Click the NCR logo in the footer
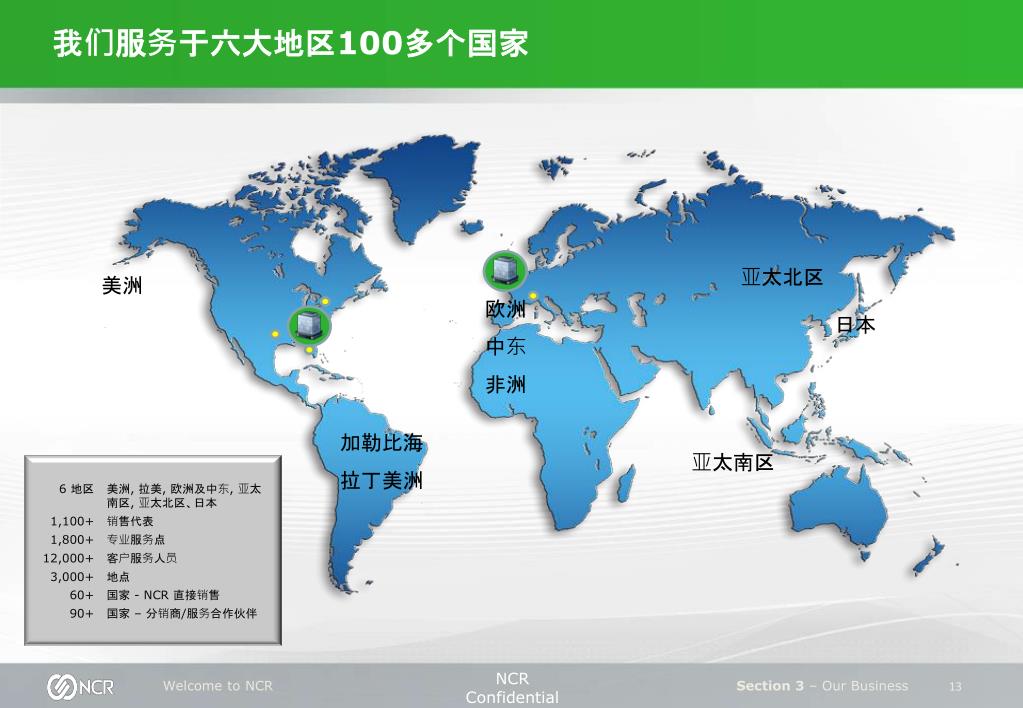1023x708 pixels. pos(81,686)
